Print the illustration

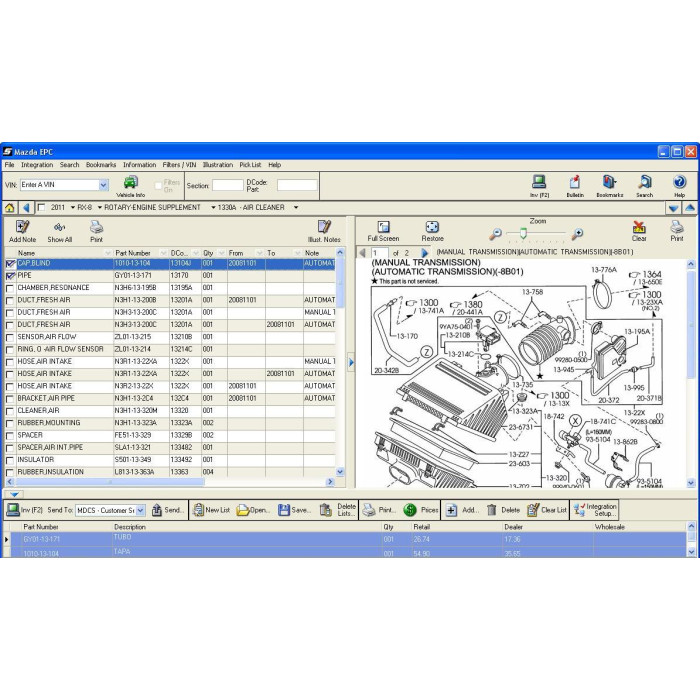coord(677,231)
